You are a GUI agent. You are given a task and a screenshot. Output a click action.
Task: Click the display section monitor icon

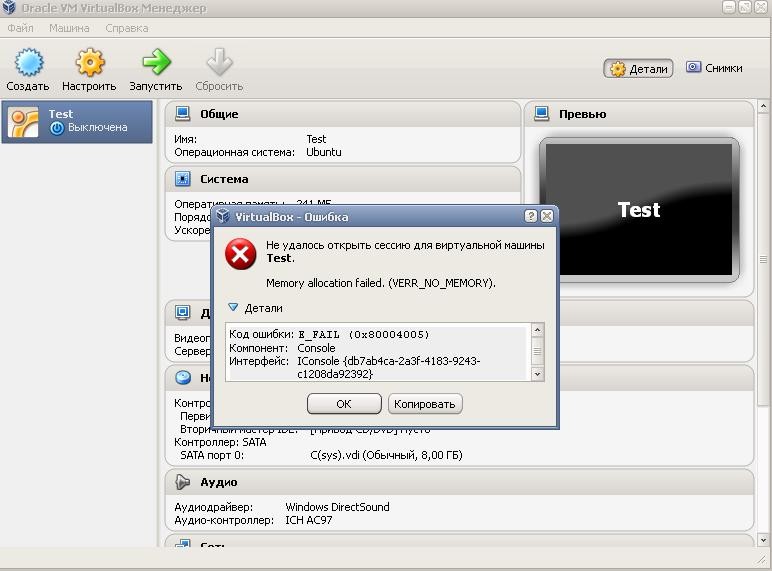click(183, 312)
